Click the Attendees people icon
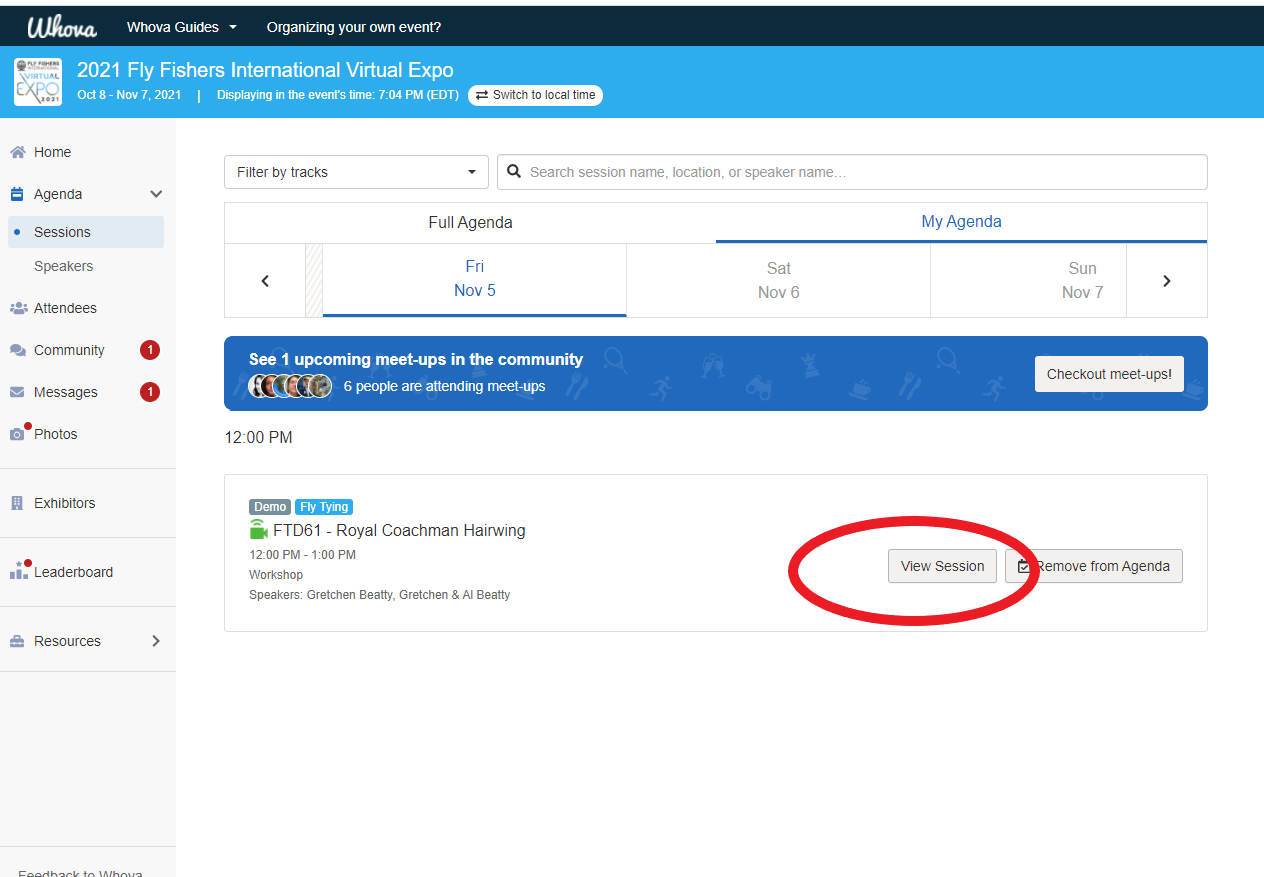1264x877 pixels. coord(18,308)
